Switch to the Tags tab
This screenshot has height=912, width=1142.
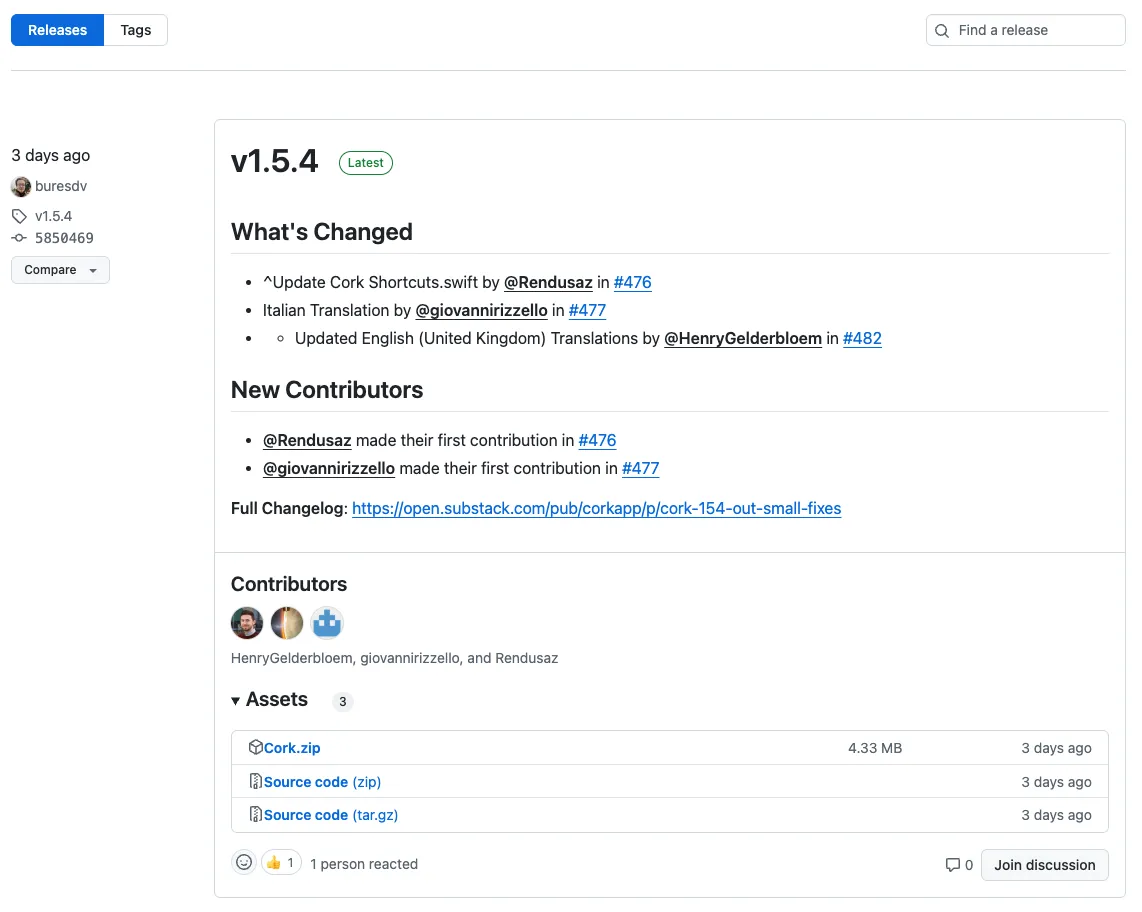click(135, 30)
